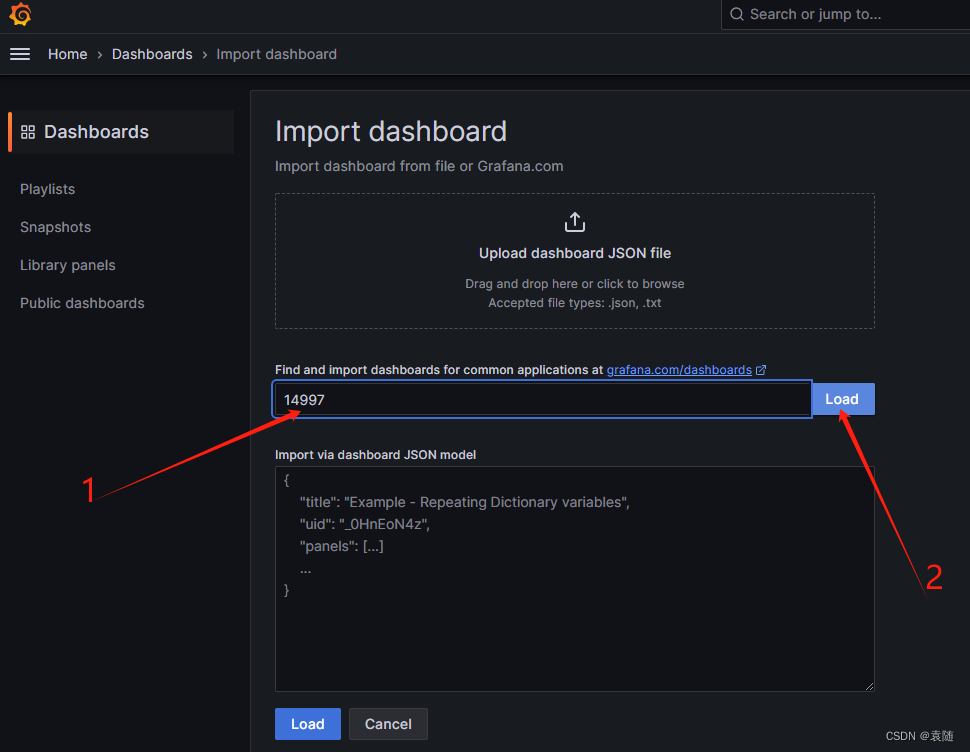
Task: Open Public dashboards from the sidebar
Action: tap(82, 303)
